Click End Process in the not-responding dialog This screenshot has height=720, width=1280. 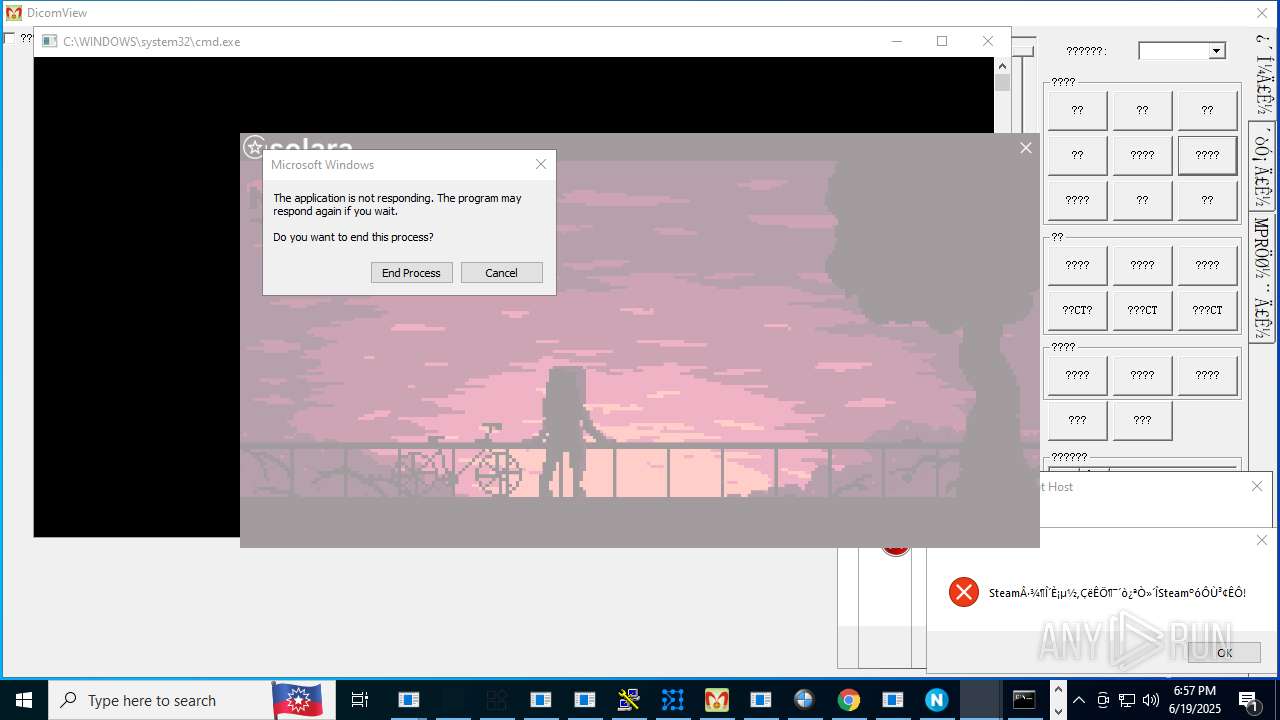click(x=411, y=273)
